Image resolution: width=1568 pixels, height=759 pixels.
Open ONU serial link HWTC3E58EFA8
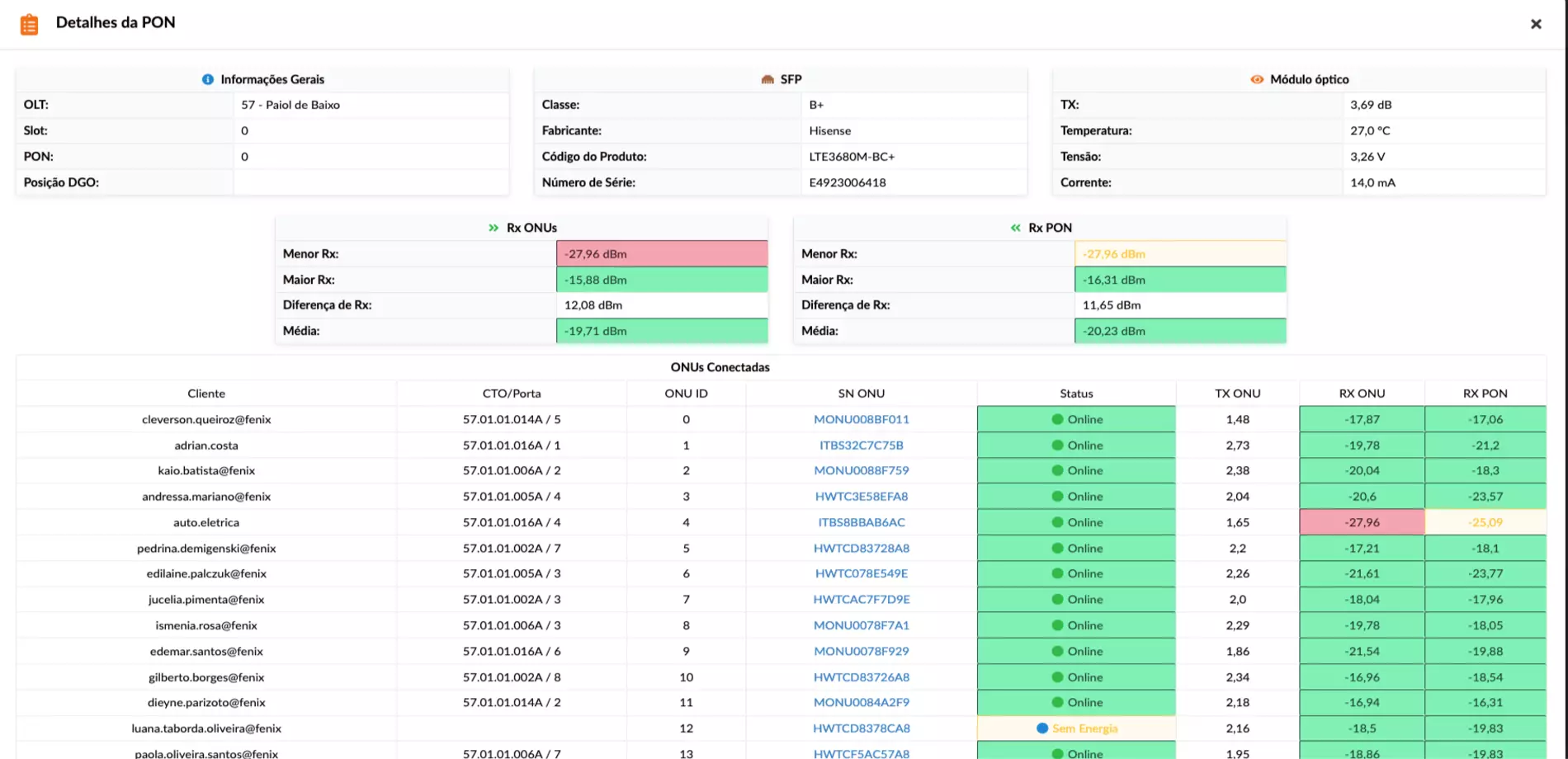[862, 496]
